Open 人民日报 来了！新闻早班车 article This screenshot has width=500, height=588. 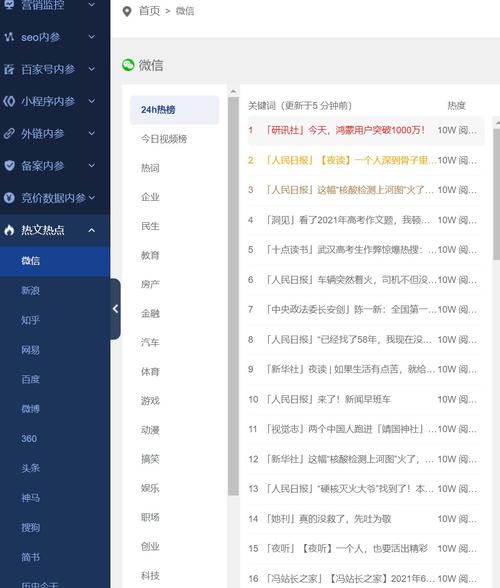(328, 399)
